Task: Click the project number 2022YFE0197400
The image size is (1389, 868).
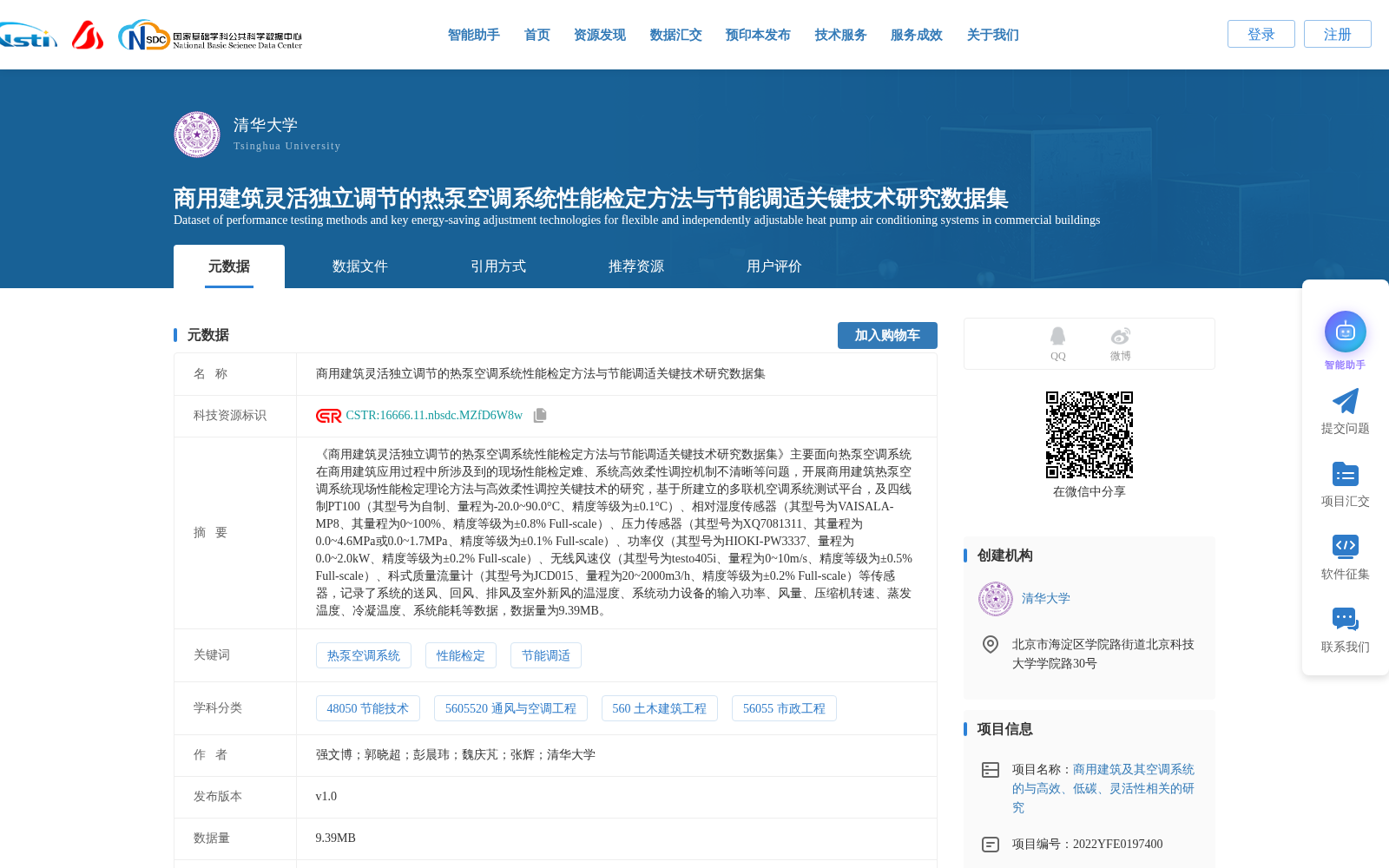Action: 1118,845
